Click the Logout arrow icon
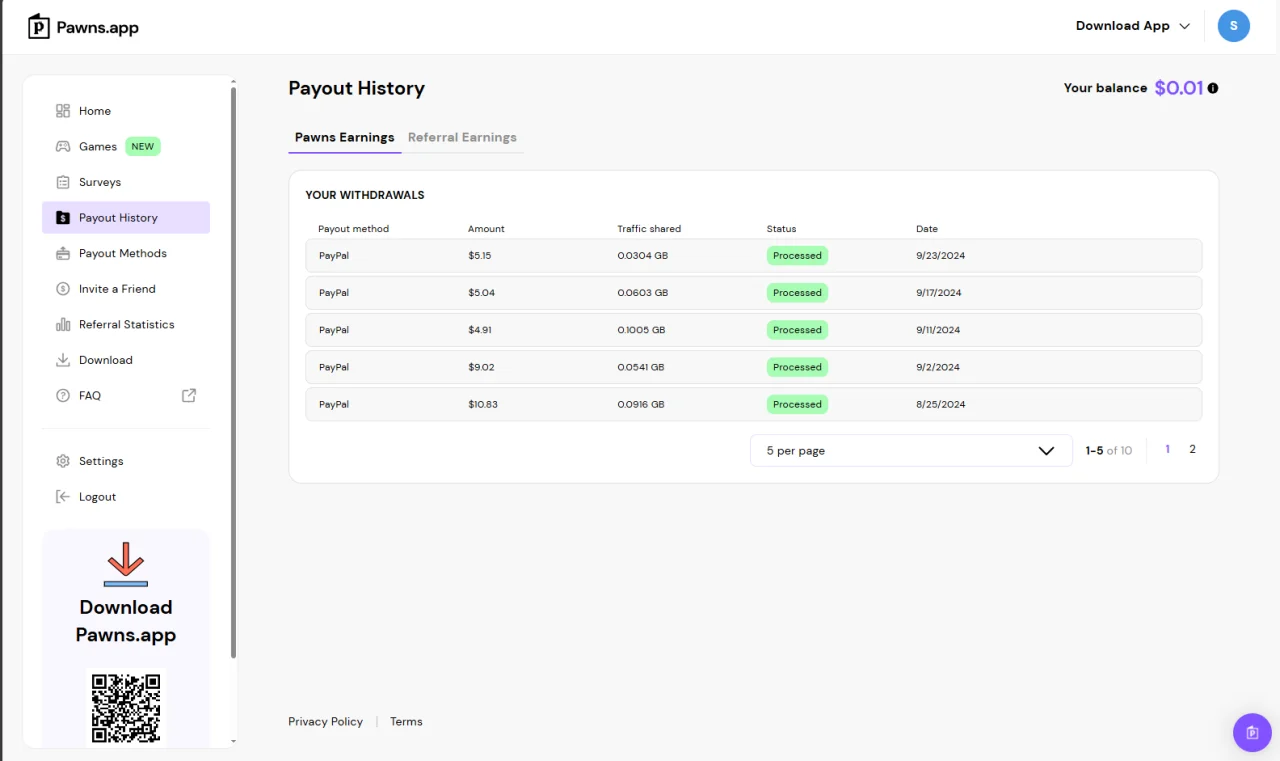 click(63, 497)
